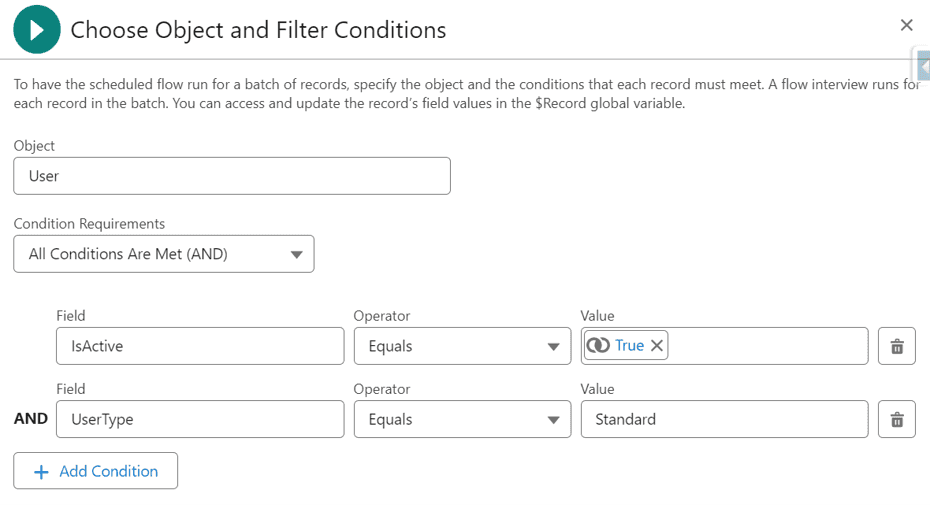Click the plus icon in Add Condition
Screen dimensions: 930x505
coord(41,472)
